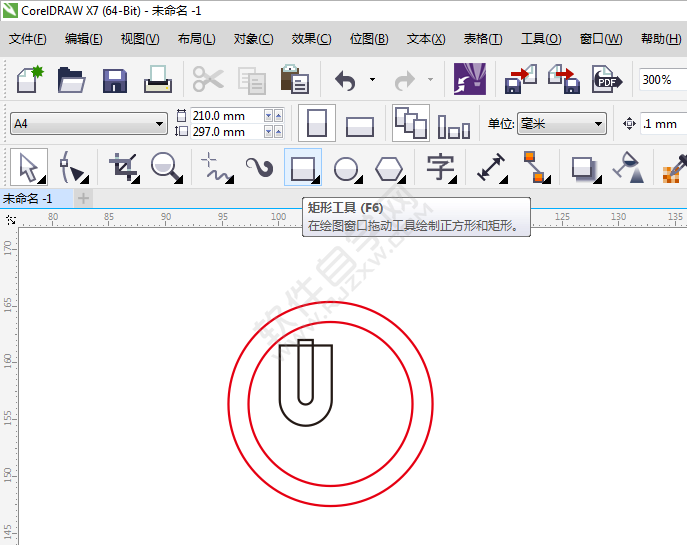The width and height of the screenshot is (687, 545).
Task: Click the Copy icon
Action: [x=251, y=81]
